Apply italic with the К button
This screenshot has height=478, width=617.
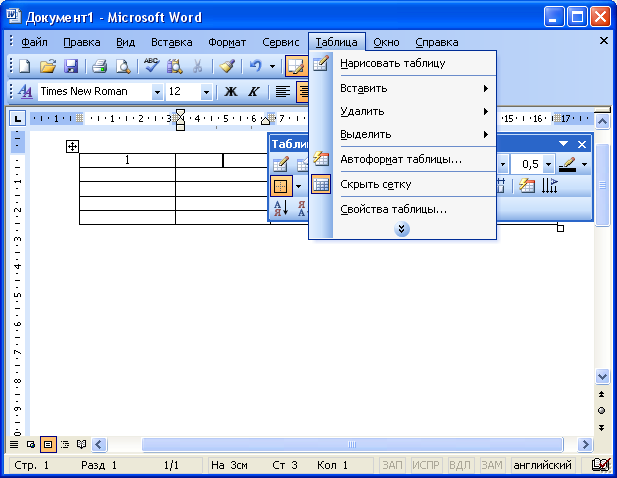pyautogui.click(x=253, y=92)
